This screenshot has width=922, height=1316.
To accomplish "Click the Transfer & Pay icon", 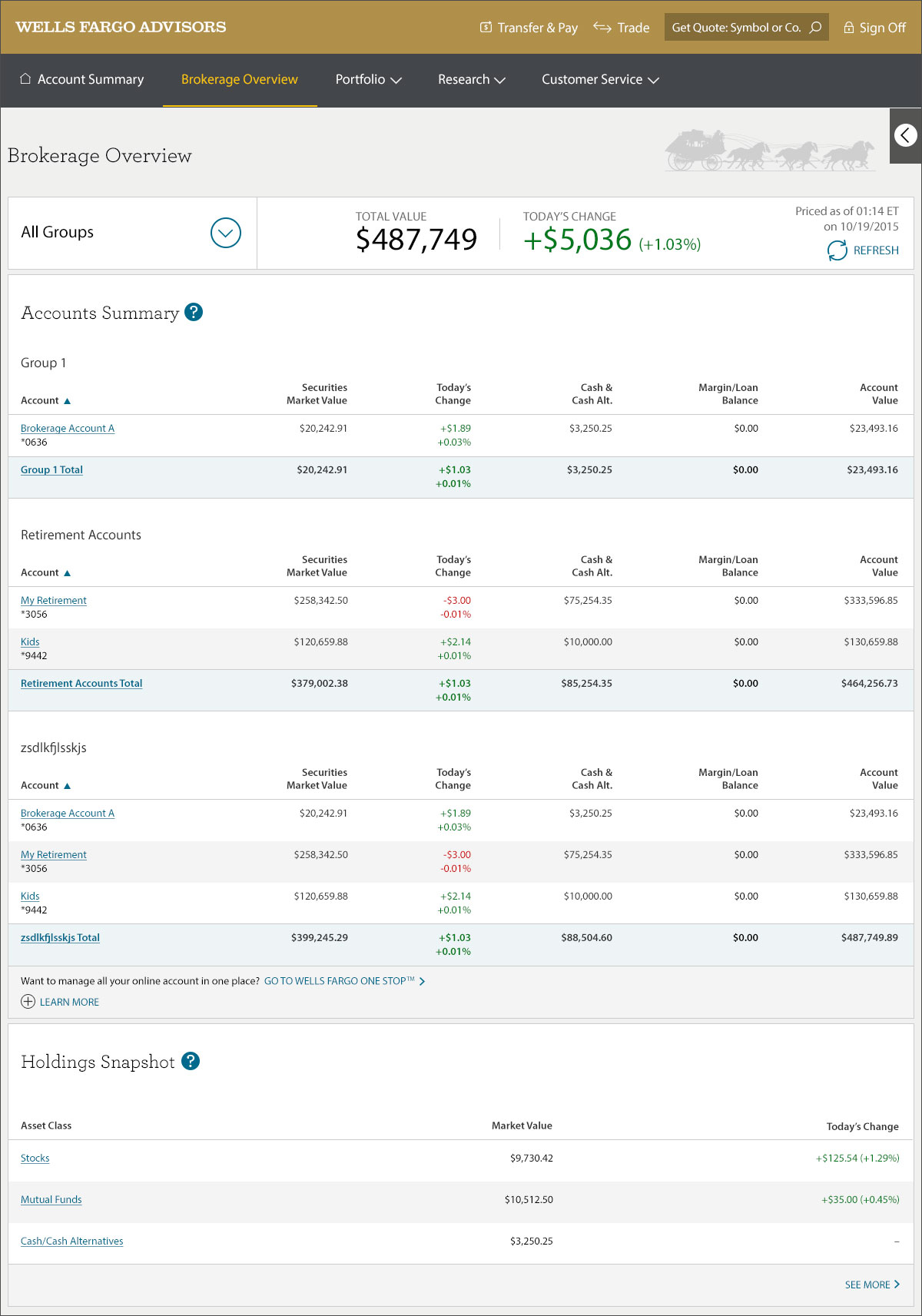I will tap(486, 28).
